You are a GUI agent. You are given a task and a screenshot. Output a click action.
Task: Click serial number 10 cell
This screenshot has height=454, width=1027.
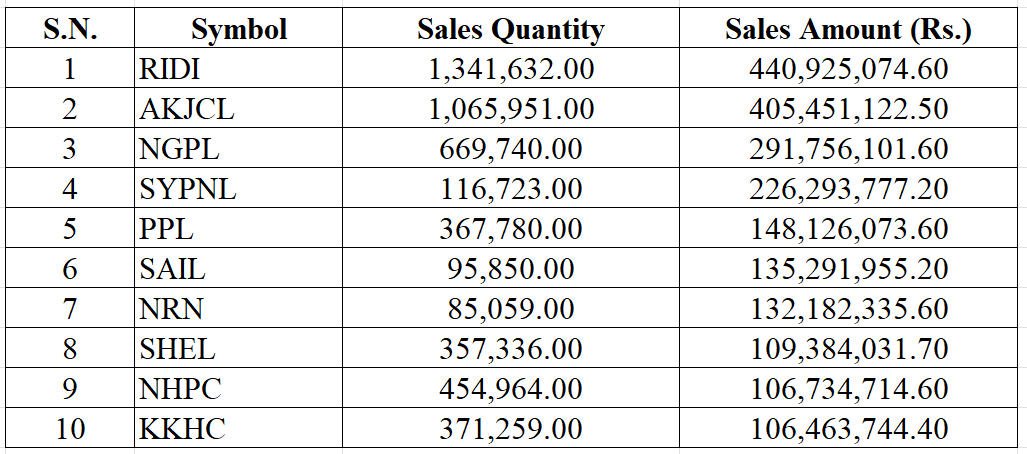[70, 429]
